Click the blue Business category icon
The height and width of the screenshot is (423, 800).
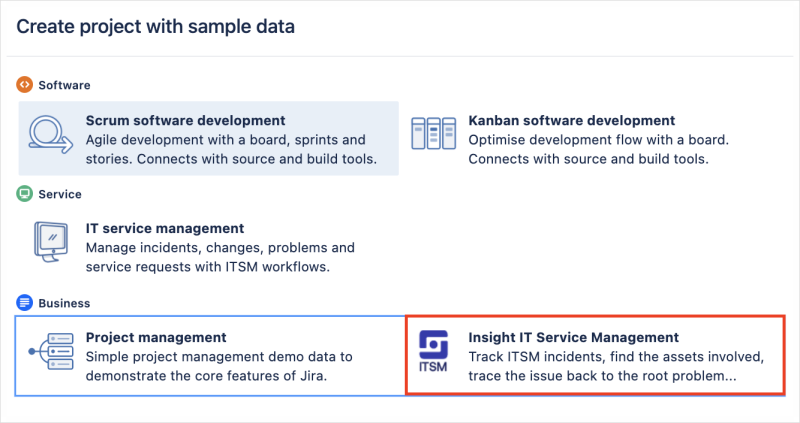[25, 302]
